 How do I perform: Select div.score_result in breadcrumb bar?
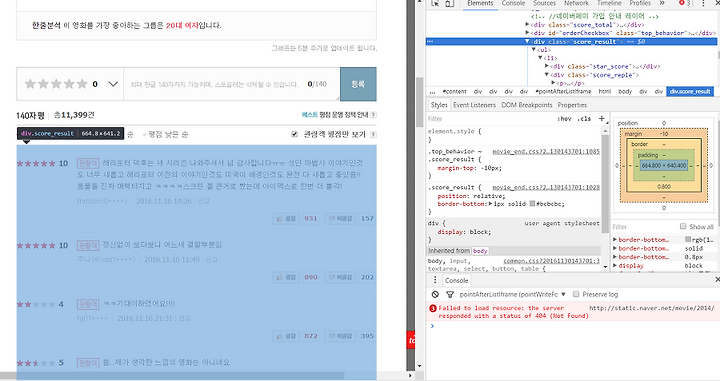coord(690,91)
